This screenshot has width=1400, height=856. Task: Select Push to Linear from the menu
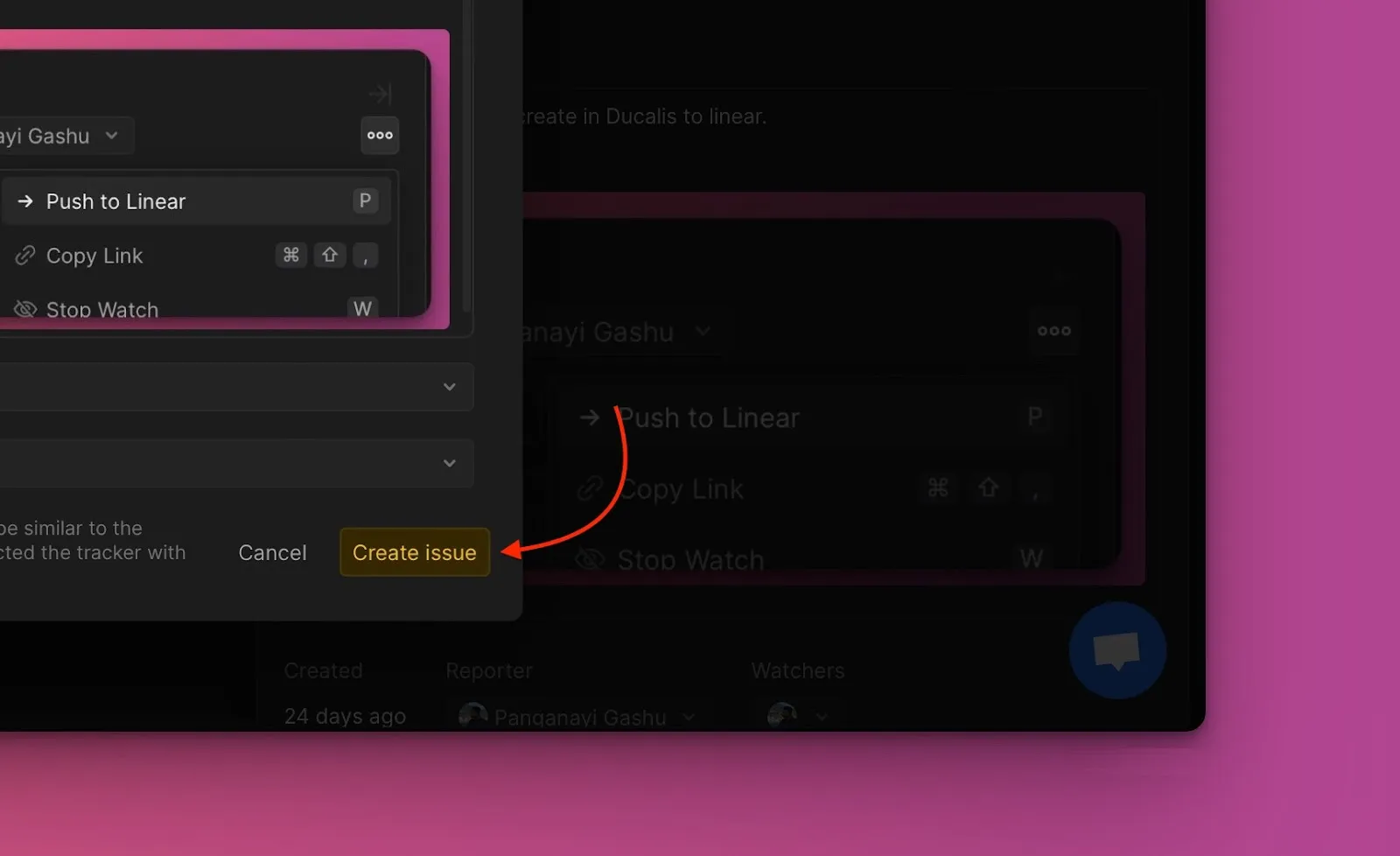tap(115, 200)
